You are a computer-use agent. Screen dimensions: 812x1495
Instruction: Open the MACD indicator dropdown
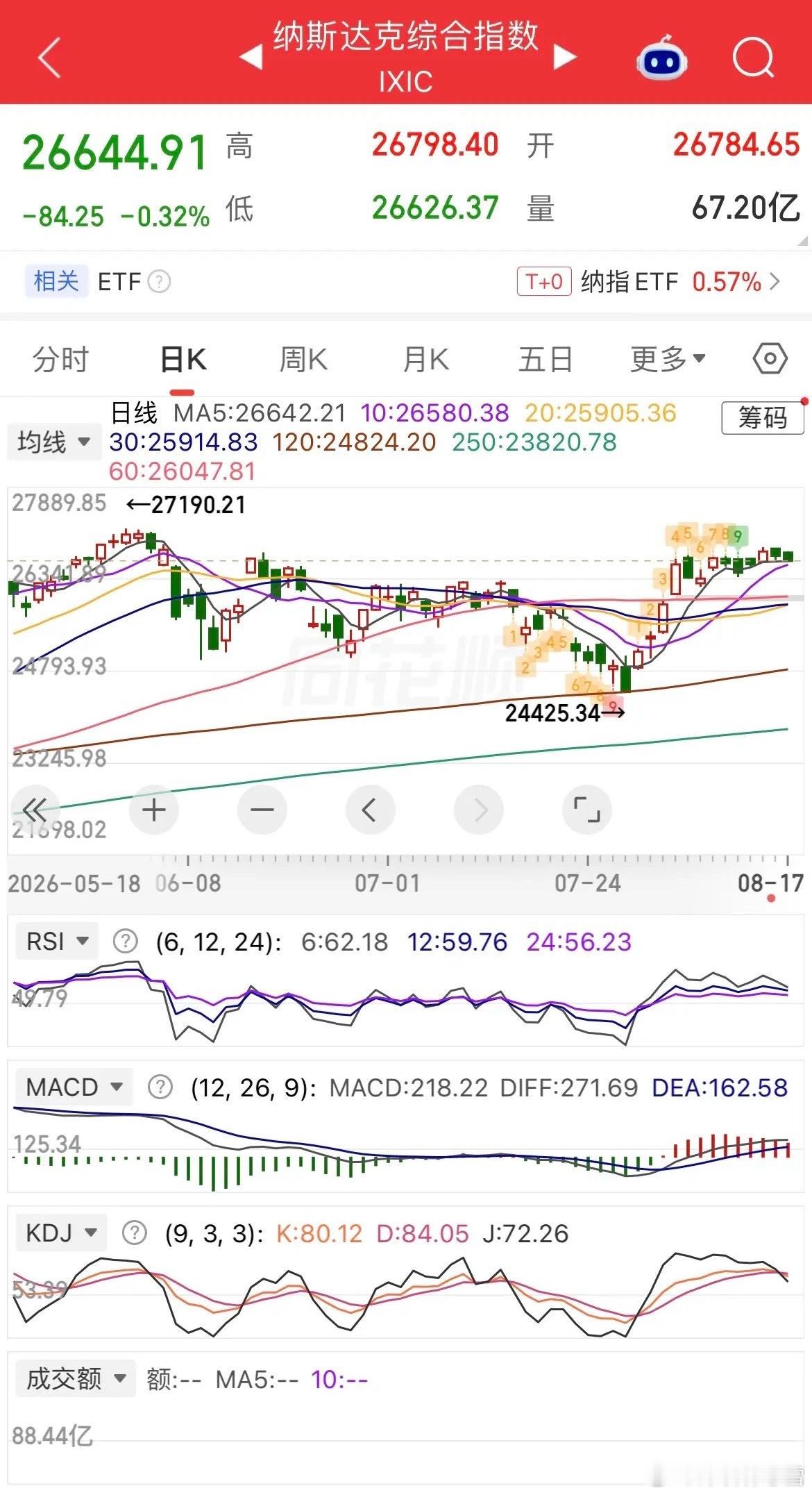[74, 1087]
